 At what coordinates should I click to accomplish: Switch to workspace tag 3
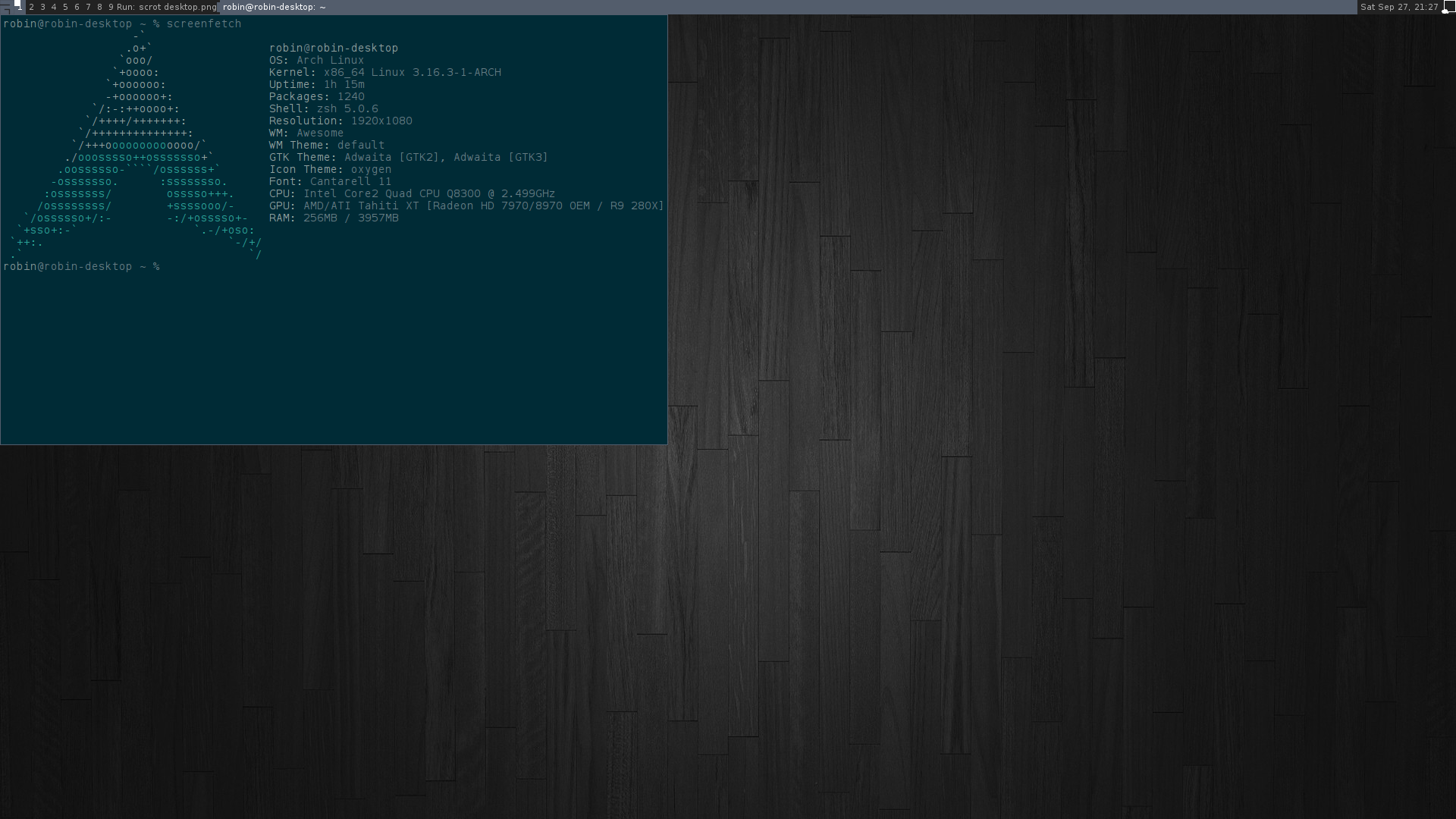[42, 7]
